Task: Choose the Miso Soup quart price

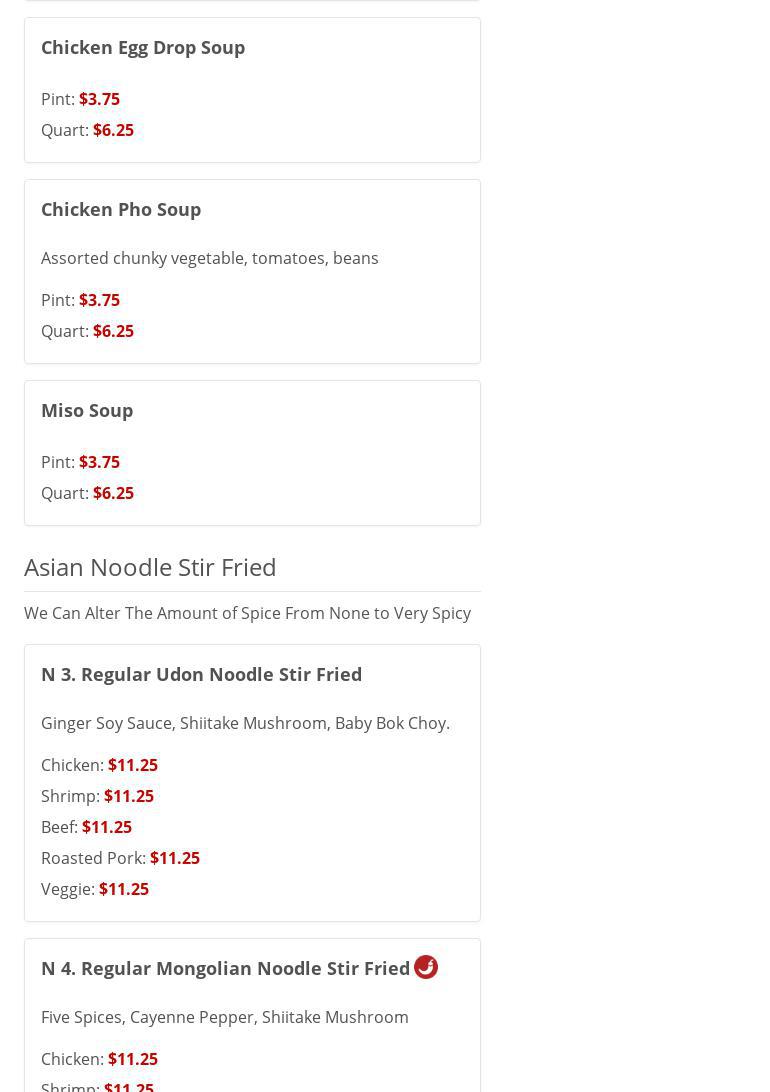Action: click(113, 493)
